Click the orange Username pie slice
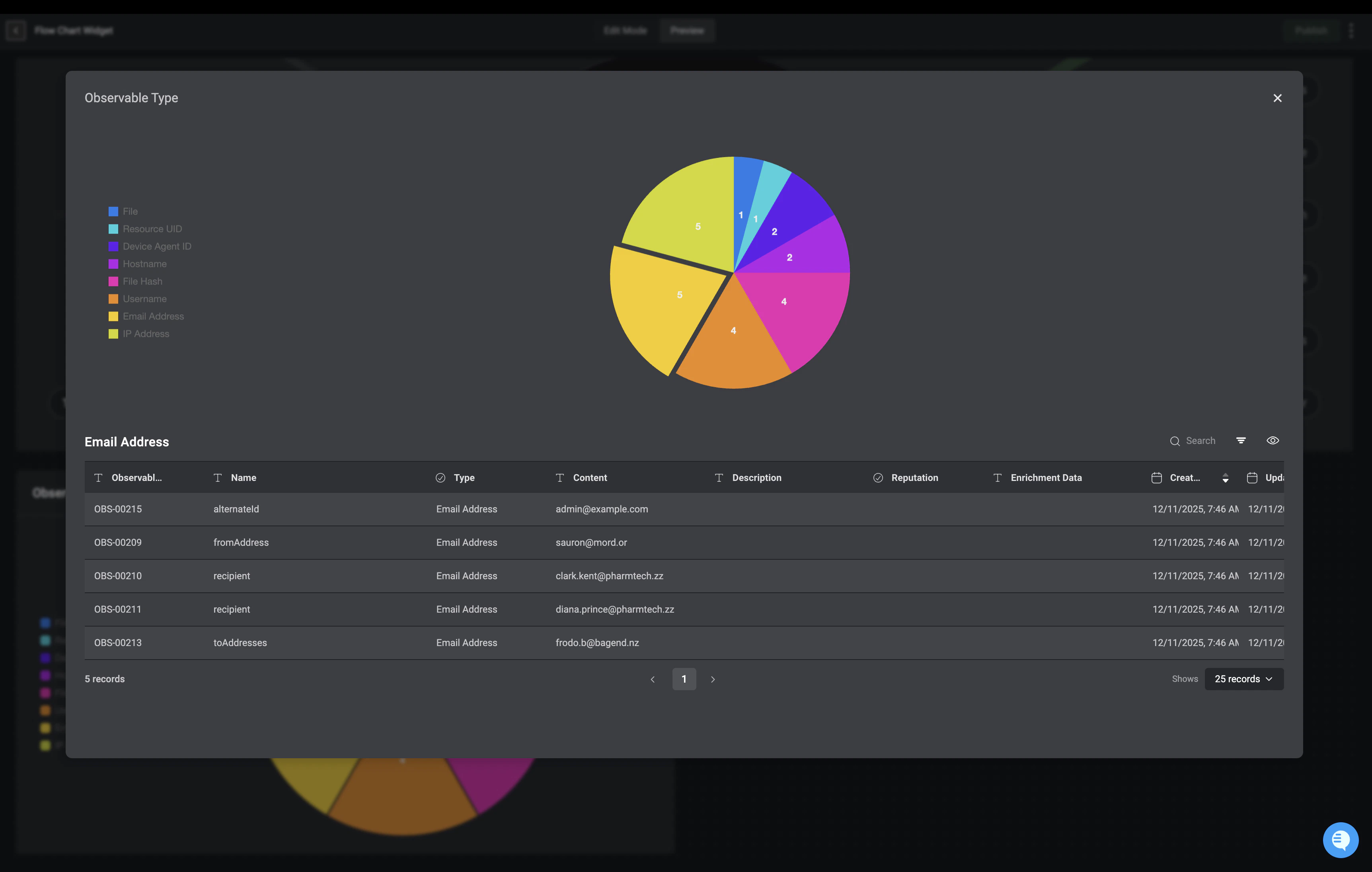Viewport: 1372px width, 872px height. [x=734, y=347]
